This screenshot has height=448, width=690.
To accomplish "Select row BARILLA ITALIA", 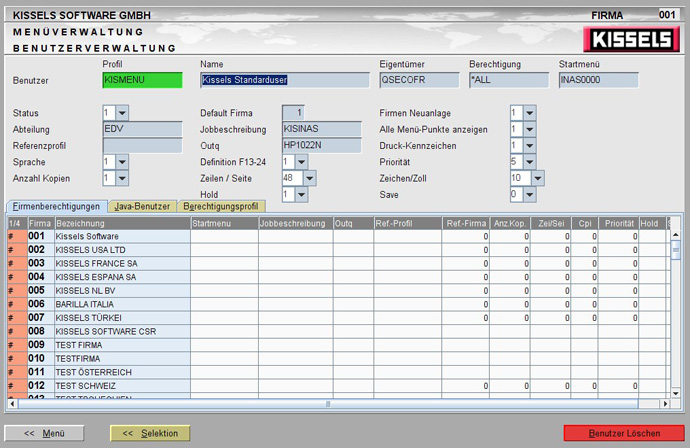I will tap(338, 305).
